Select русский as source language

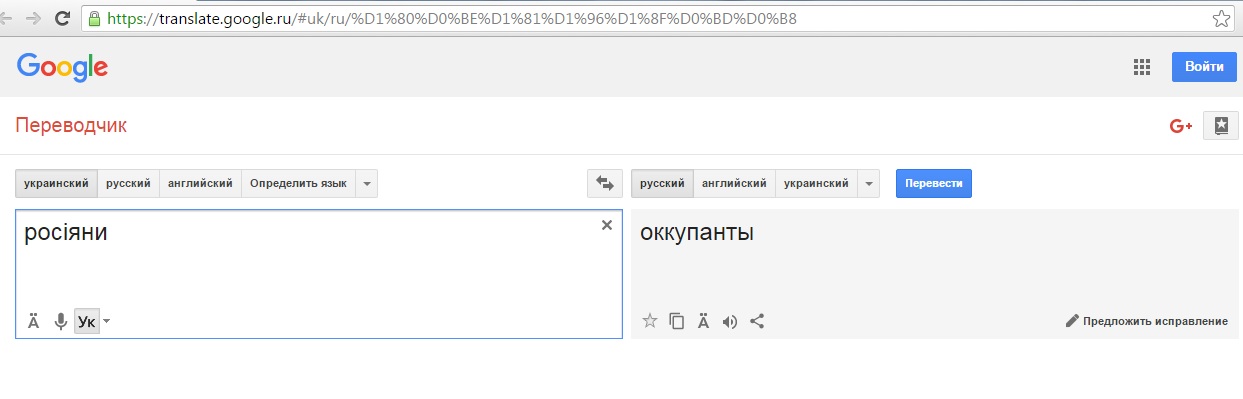pyautogui.click(x=128, y=183)
